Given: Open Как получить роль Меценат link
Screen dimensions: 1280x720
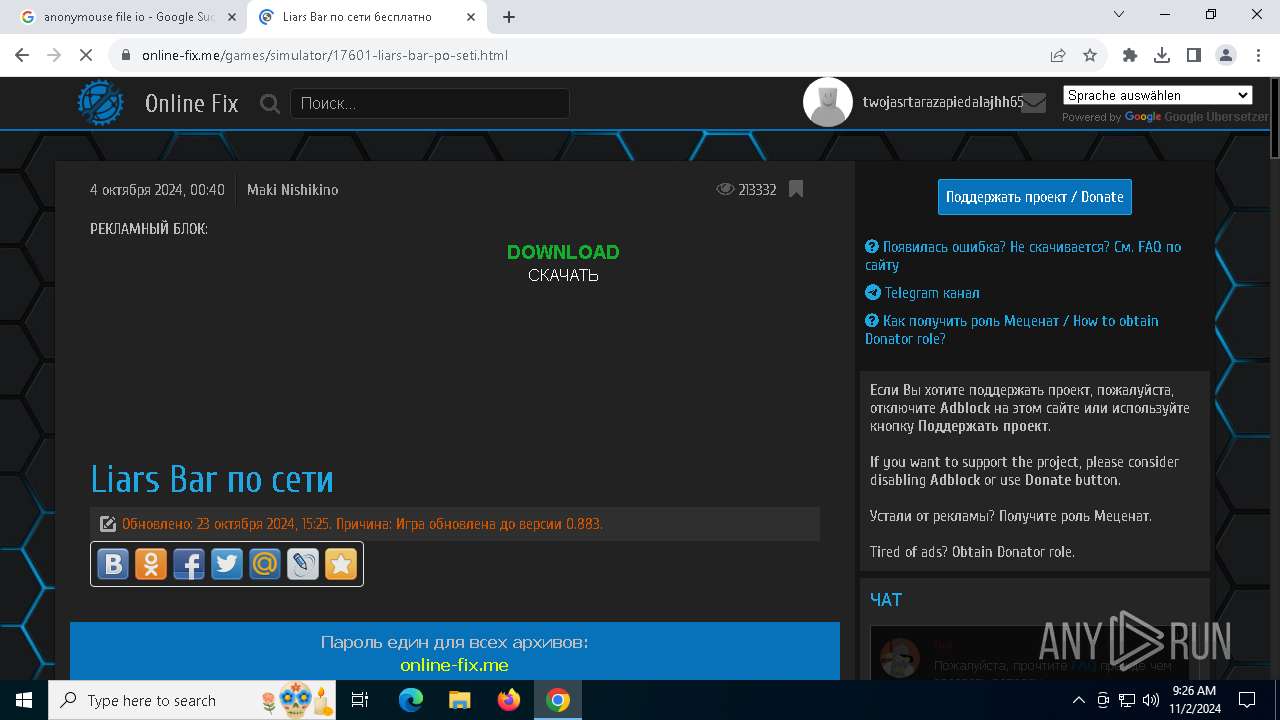Looking at the screenshot, I should pyautogui.click(x=1011, y=330).
